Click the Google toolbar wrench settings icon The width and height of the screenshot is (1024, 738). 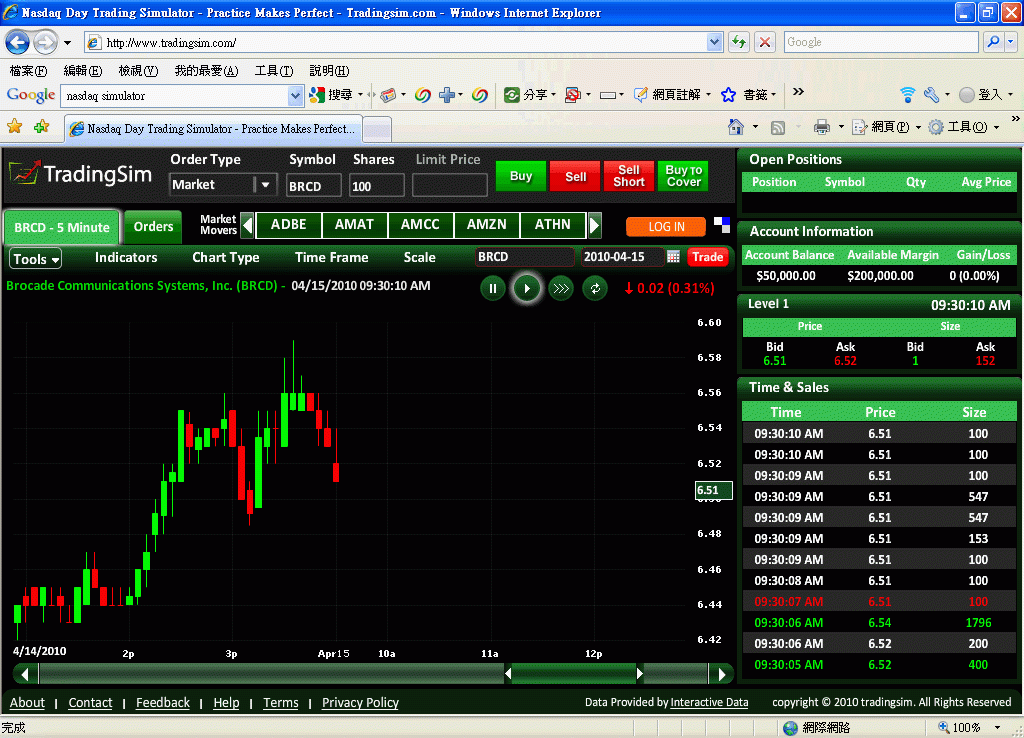click(931, 95)
